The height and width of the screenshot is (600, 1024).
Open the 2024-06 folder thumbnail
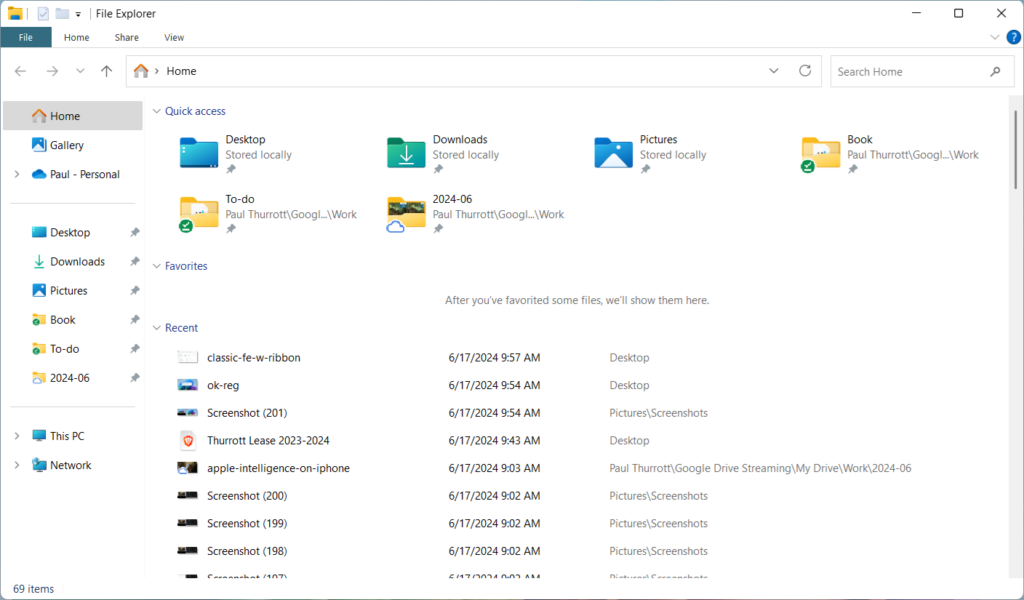(x=404, y=213)
